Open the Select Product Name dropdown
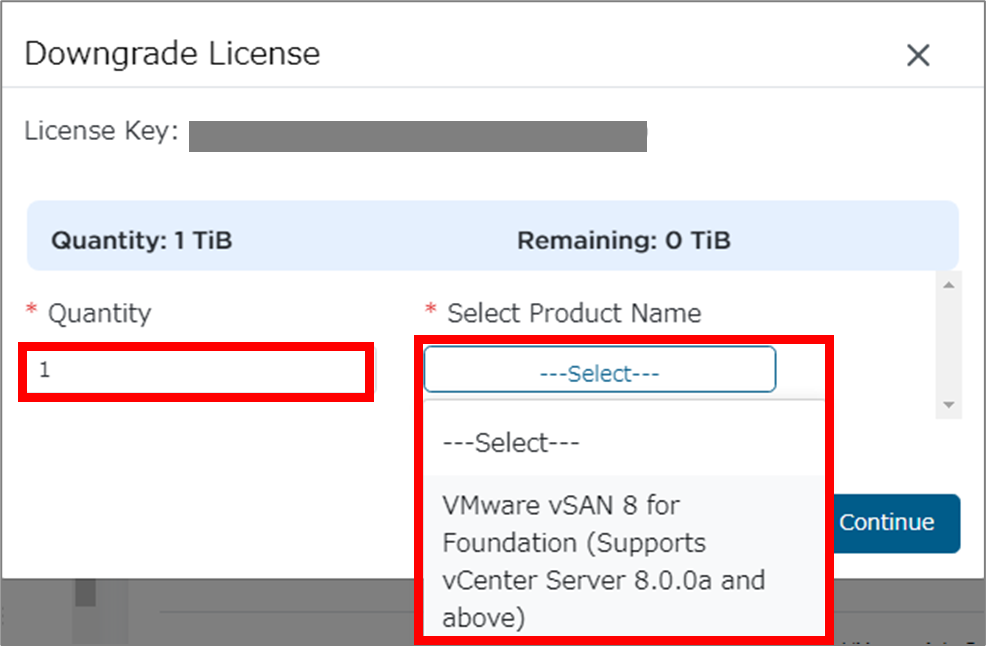This screenshot has height=646, width=986. (600, 369)
